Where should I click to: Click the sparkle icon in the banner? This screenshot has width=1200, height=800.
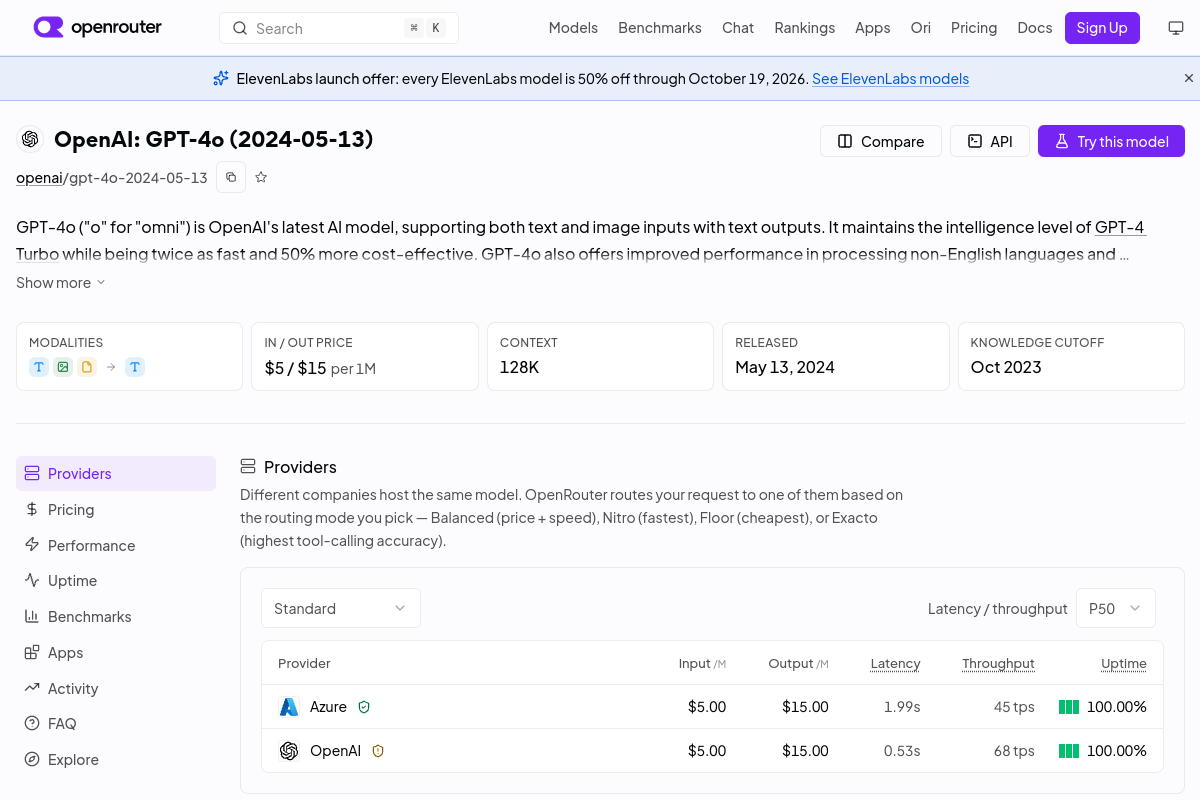[221, 78]
